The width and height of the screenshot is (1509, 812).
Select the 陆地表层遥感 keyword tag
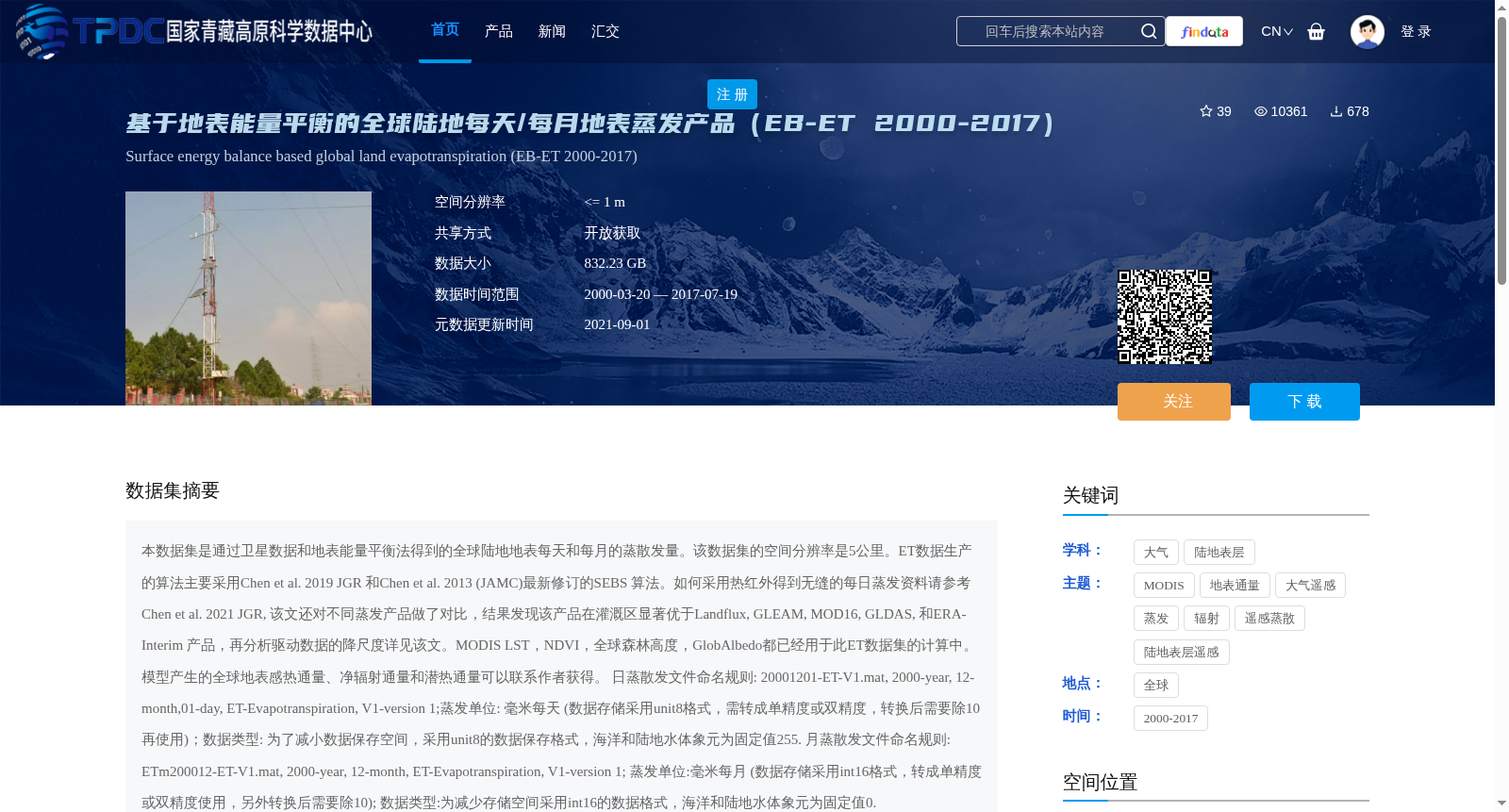[x=1182, y=653]
